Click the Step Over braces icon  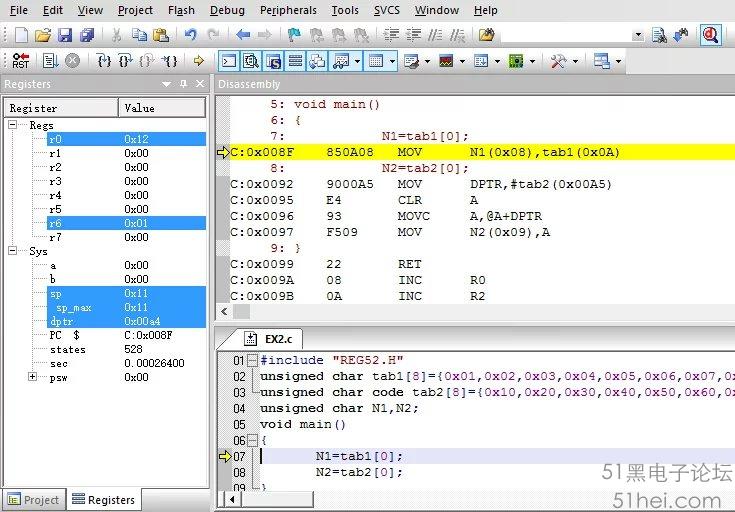125,61
